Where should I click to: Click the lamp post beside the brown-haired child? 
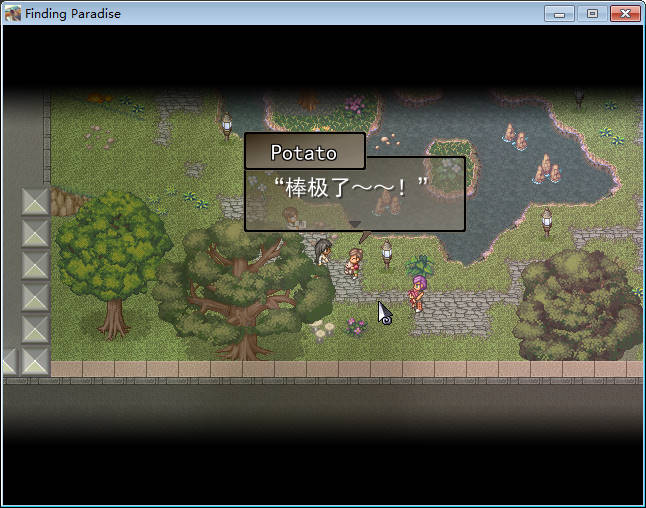386,255
